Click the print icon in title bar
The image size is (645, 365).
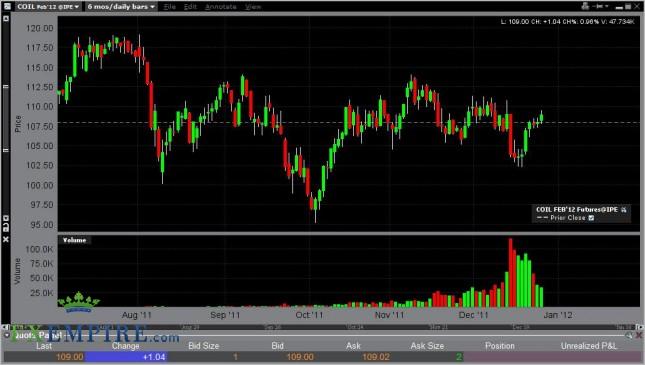585,6
